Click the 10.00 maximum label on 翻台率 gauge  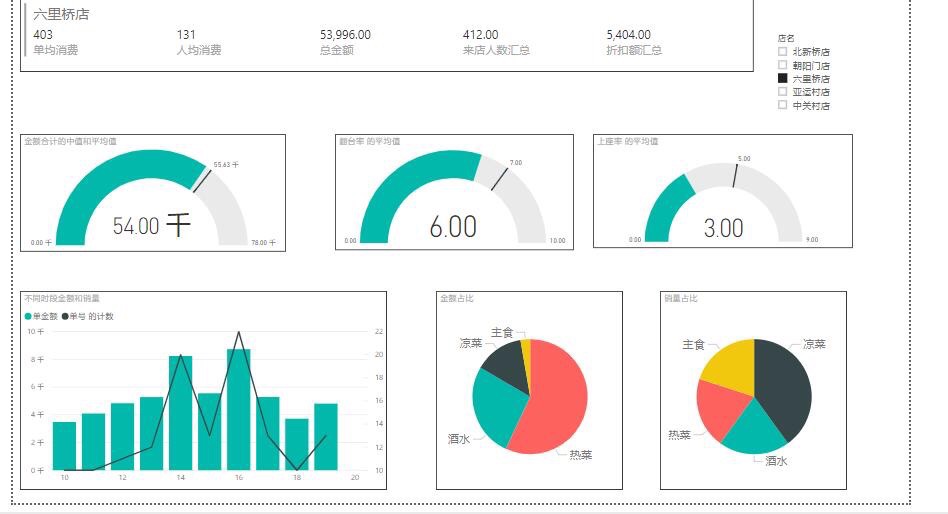click(x=557, y=241)
